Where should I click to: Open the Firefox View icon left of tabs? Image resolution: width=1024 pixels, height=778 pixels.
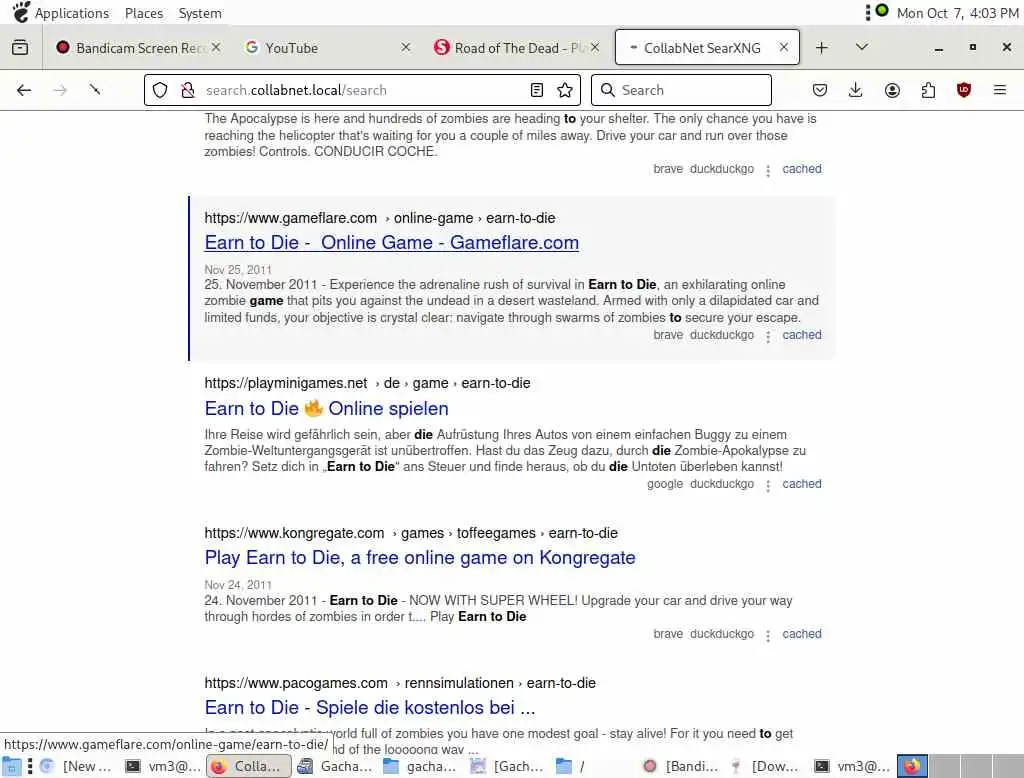[x=20, y=48]
